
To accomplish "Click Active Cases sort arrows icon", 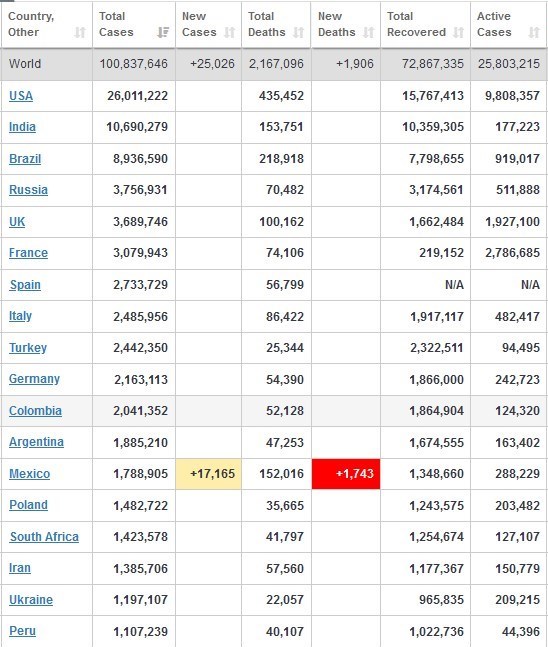I will (x=534, y=32).
